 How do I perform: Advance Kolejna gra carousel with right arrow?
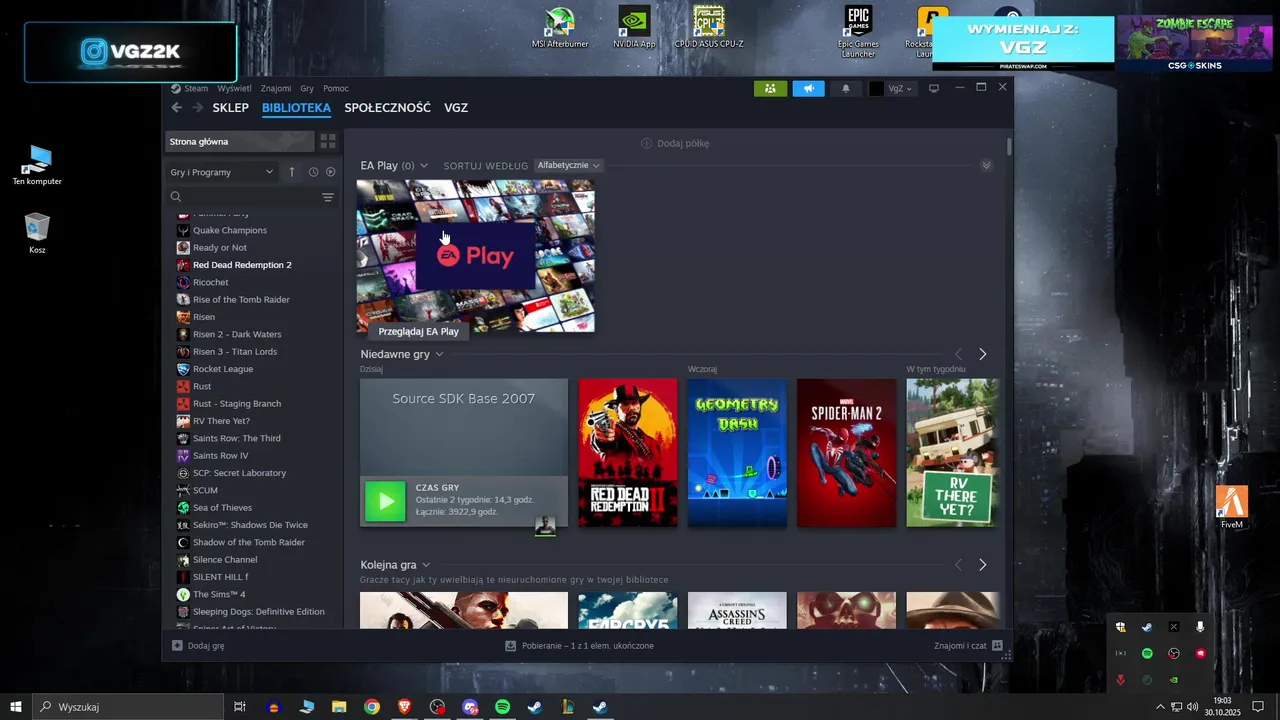[x=982, y=565]
